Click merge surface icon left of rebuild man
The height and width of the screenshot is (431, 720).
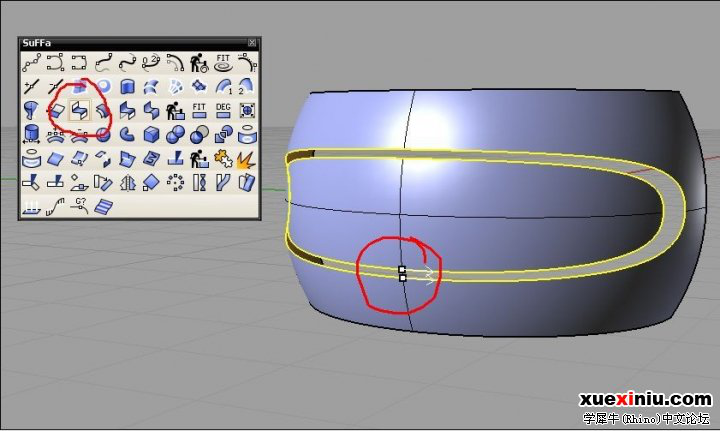click(151, 110)
